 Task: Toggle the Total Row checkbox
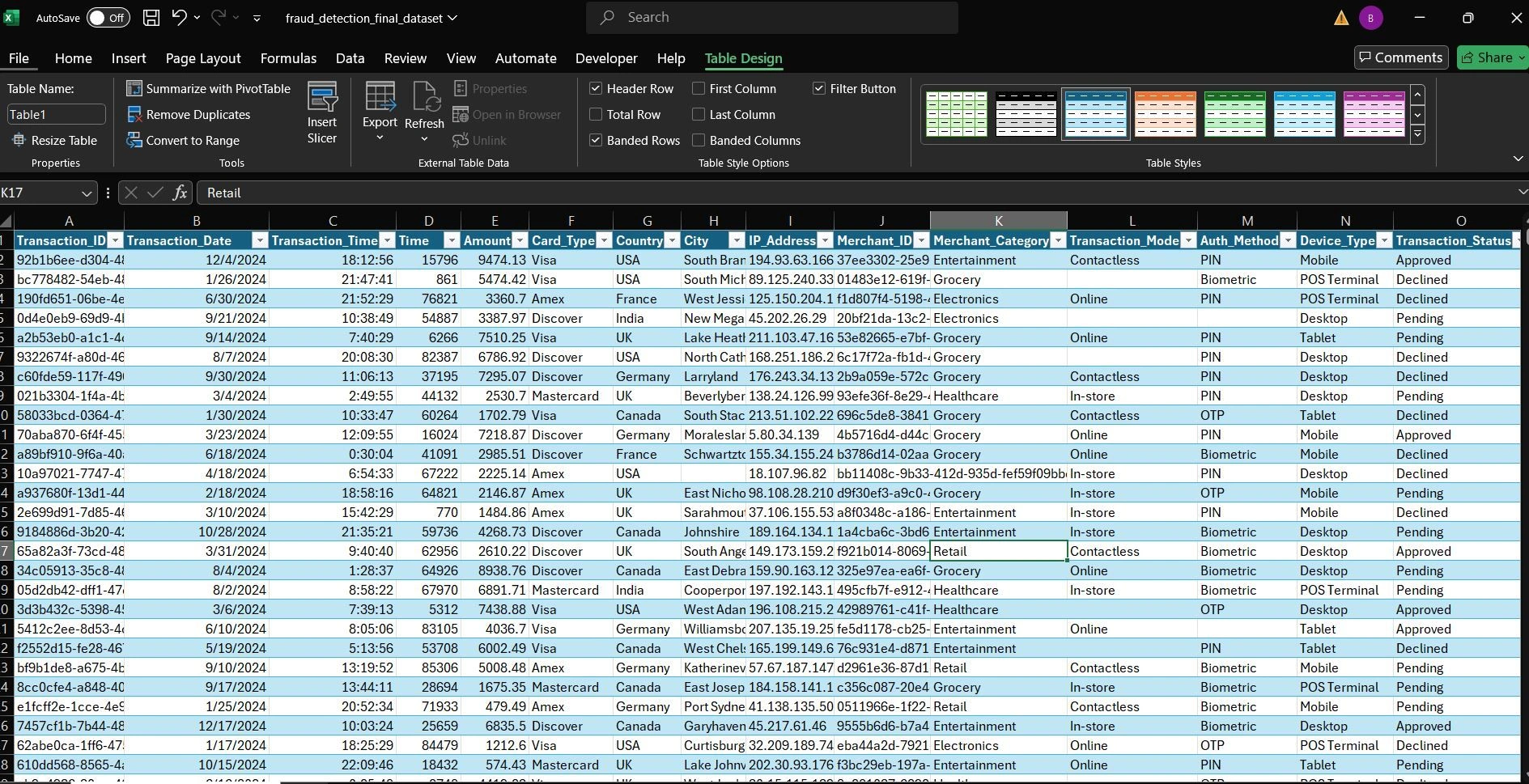[596, 114]
